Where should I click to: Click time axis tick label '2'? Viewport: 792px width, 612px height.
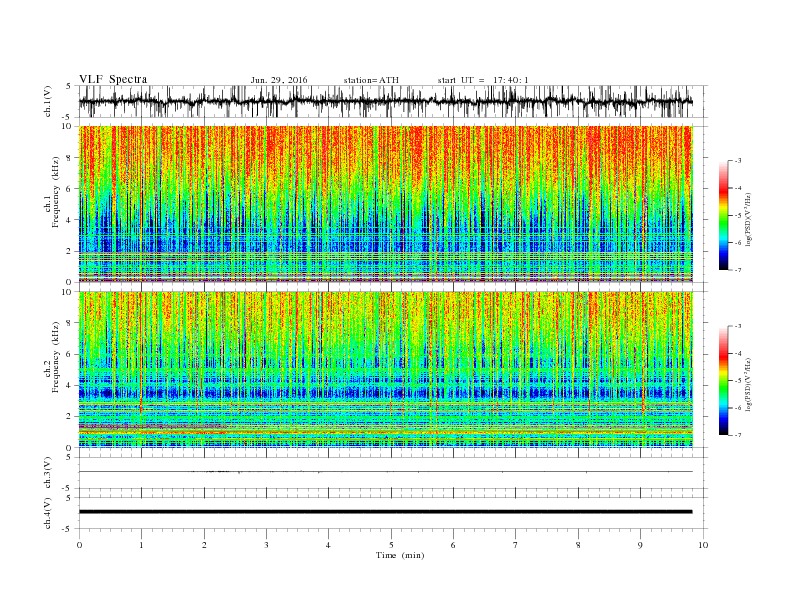[x=204, y=545]
